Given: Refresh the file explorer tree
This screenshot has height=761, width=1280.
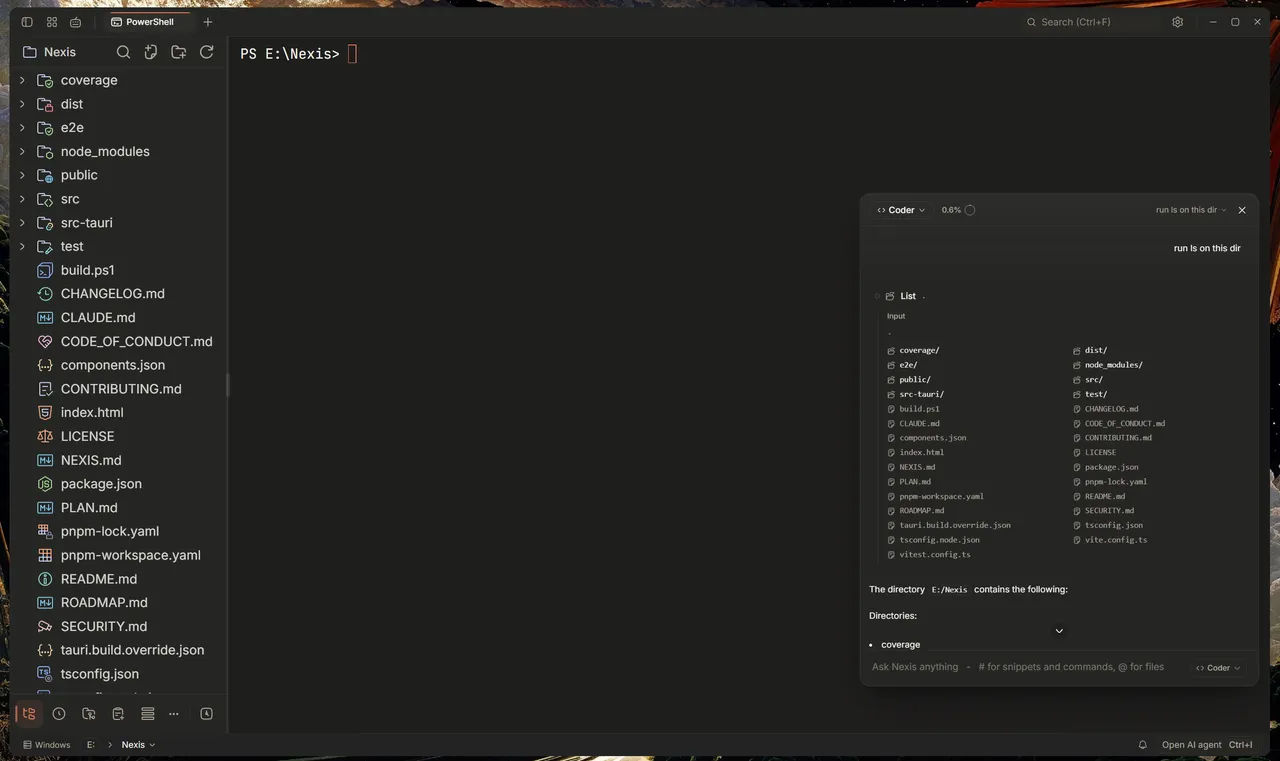Looking at the screenshot, I should tap(207, 52).
